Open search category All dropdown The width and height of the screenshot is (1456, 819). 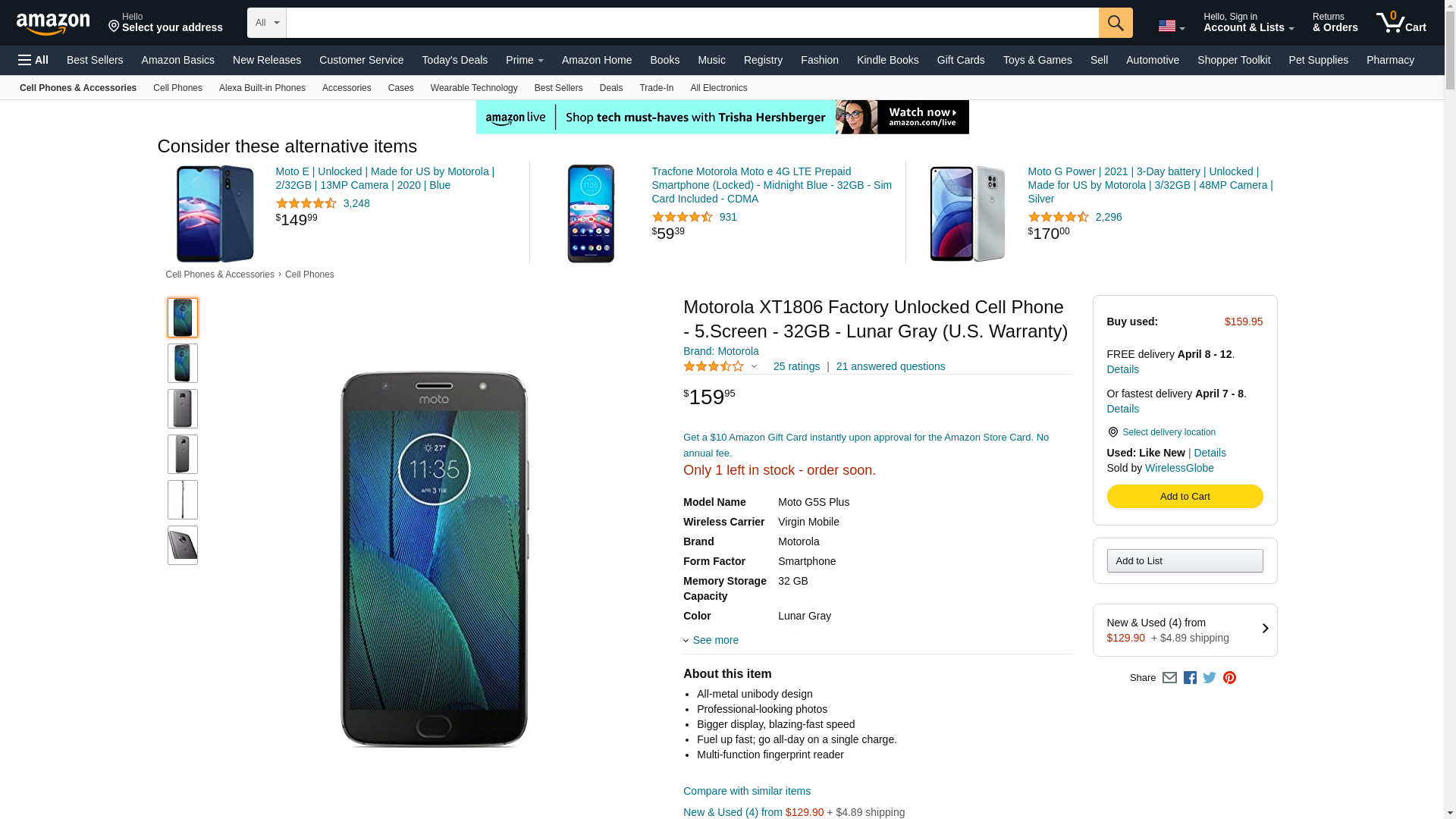(267, 23)
